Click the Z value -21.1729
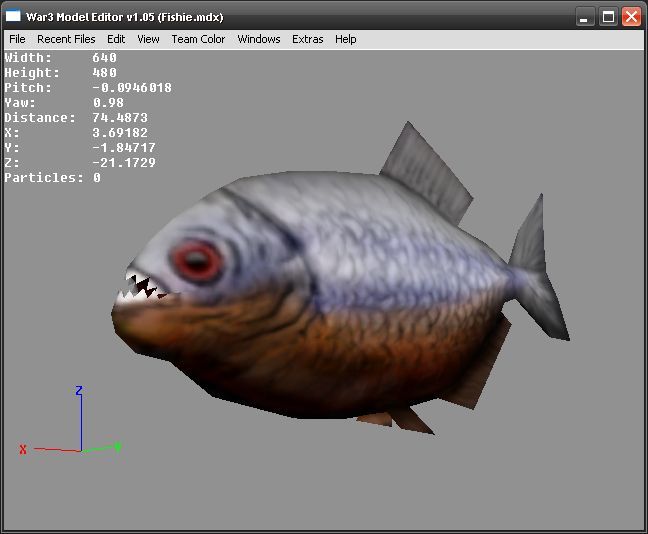The image size is (648, 534). click(124, 163)
